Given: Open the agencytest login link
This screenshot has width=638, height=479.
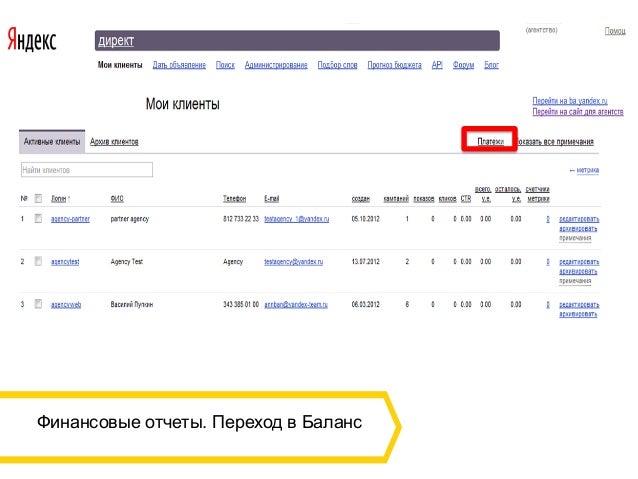Looking at the screenshot, I should coord(65,262).
